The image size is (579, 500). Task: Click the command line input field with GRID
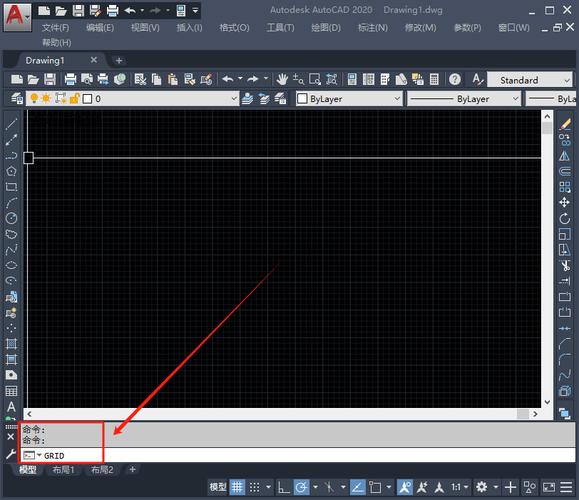(298, 455)
